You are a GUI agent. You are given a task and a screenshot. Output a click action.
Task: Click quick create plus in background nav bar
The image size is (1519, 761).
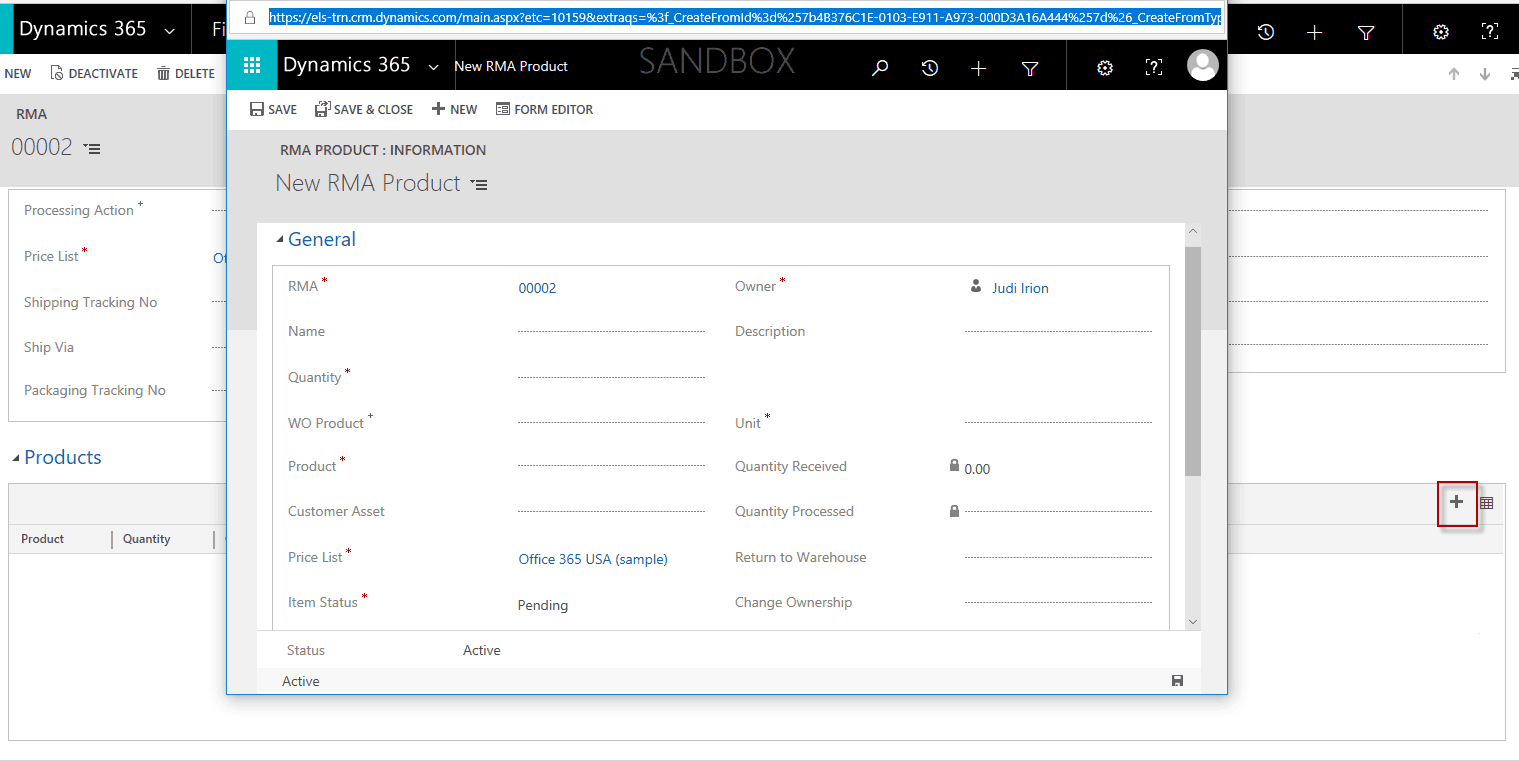pos(1315,32)
